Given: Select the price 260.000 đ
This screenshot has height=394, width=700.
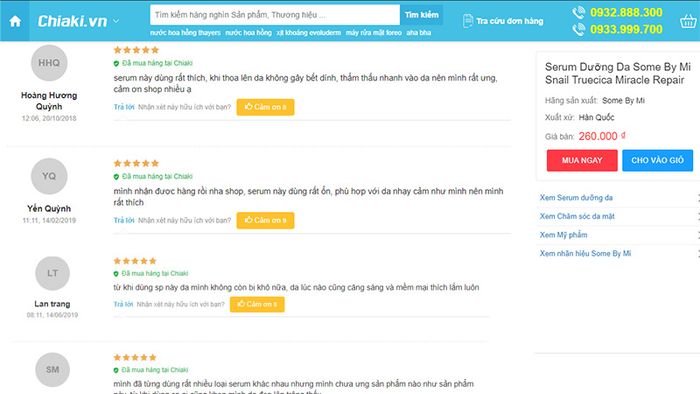Looking at the screenshot, I should click(602, 136).
